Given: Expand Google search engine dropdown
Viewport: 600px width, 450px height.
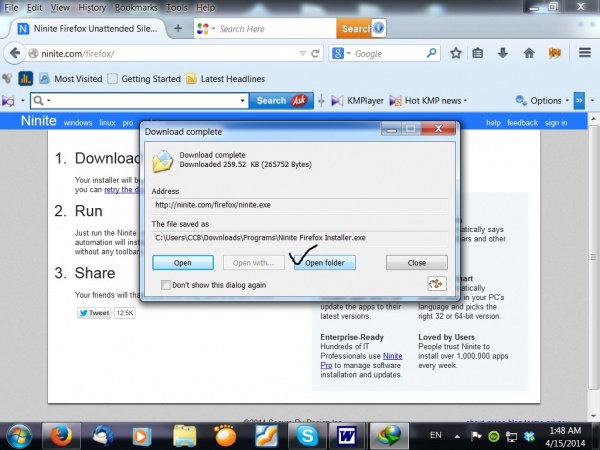Looking at the screenshot, I should point(349,53).
